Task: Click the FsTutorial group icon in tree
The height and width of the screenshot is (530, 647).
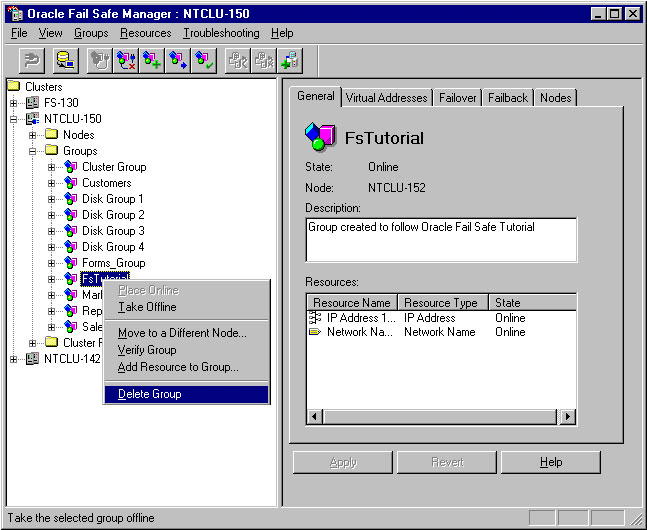Action: pyautogui.click(x=71, y=279)
